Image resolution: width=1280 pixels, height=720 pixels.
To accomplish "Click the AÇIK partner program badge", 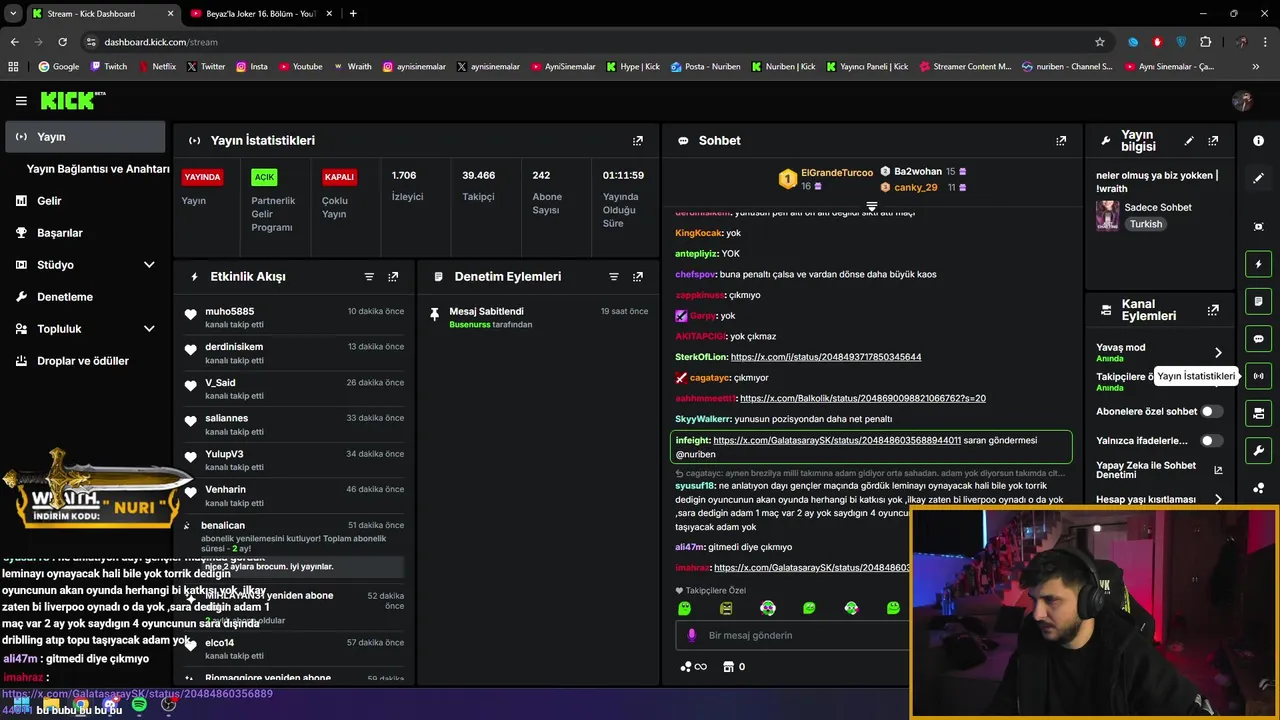I will [x=264, y=177].
